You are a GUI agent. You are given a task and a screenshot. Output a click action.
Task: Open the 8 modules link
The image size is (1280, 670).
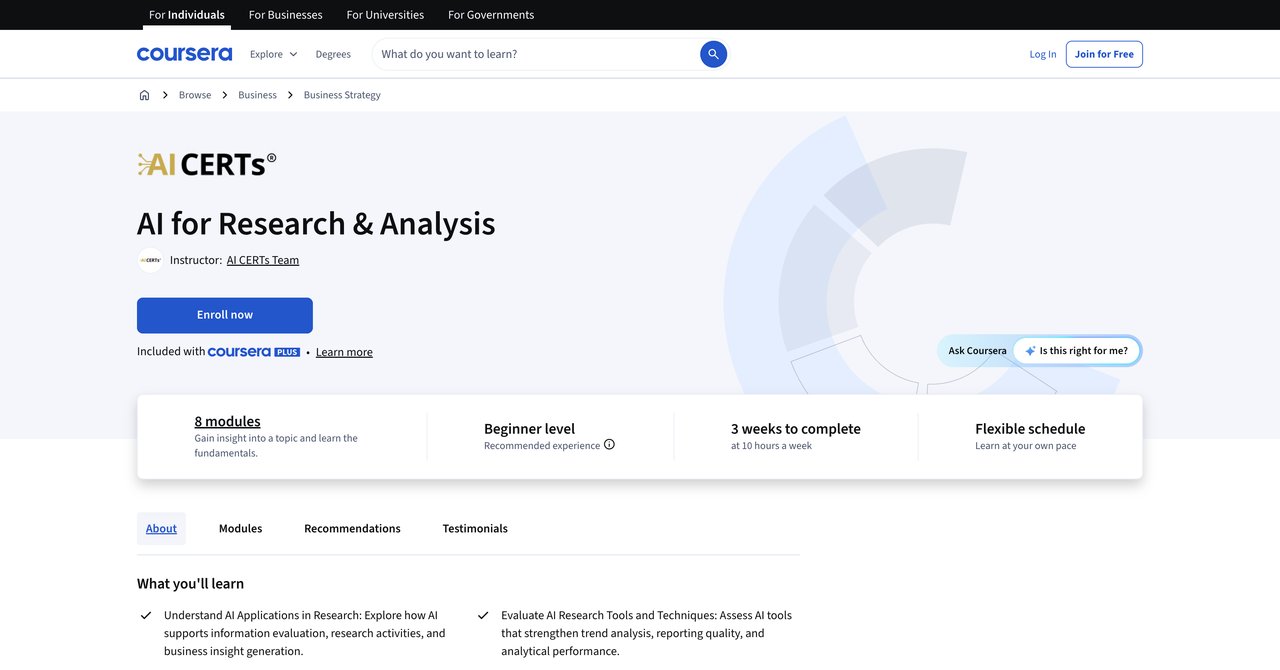(227, 421)
